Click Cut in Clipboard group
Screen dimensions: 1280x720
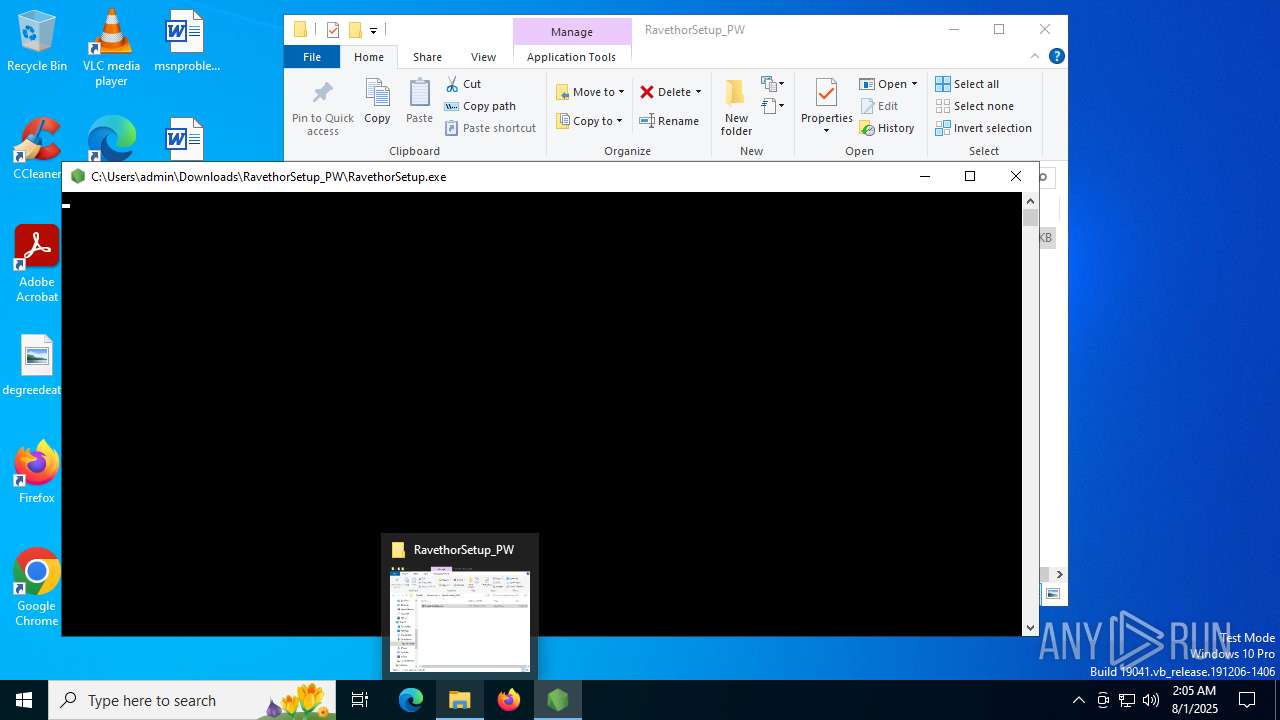[x=463, y=84]
